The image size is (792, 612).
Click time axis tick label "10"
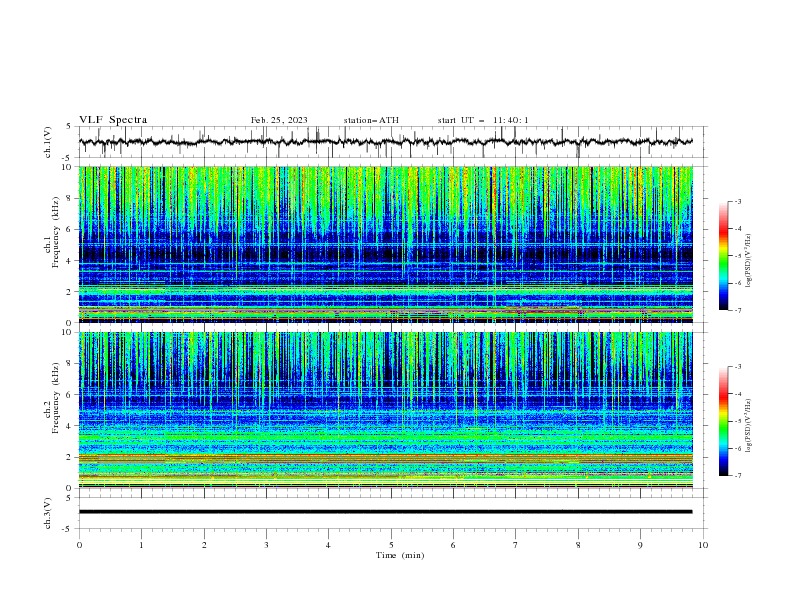click(703, 545)
